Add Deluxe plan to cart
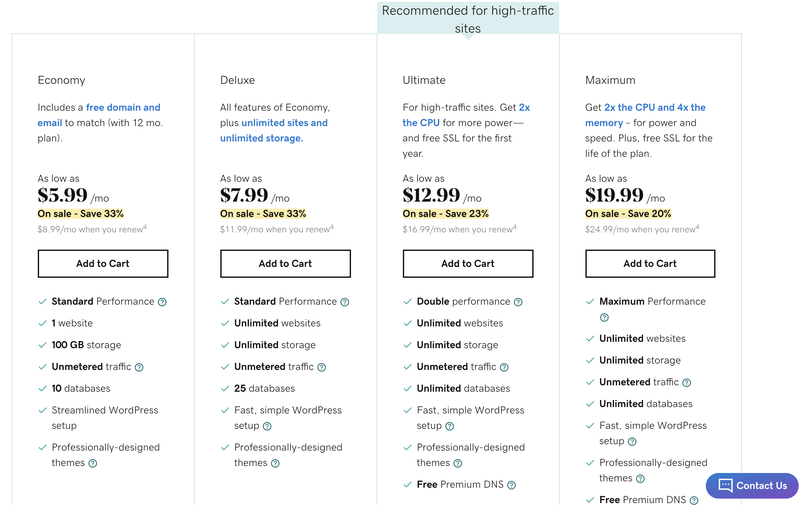800x505 pixels. [286, 264]
